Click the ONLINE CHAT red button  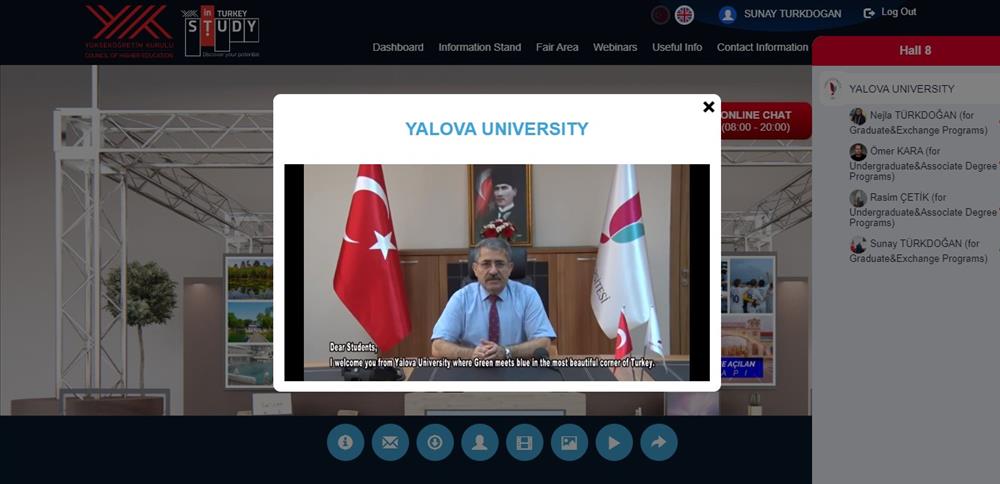tap(765, 121)
